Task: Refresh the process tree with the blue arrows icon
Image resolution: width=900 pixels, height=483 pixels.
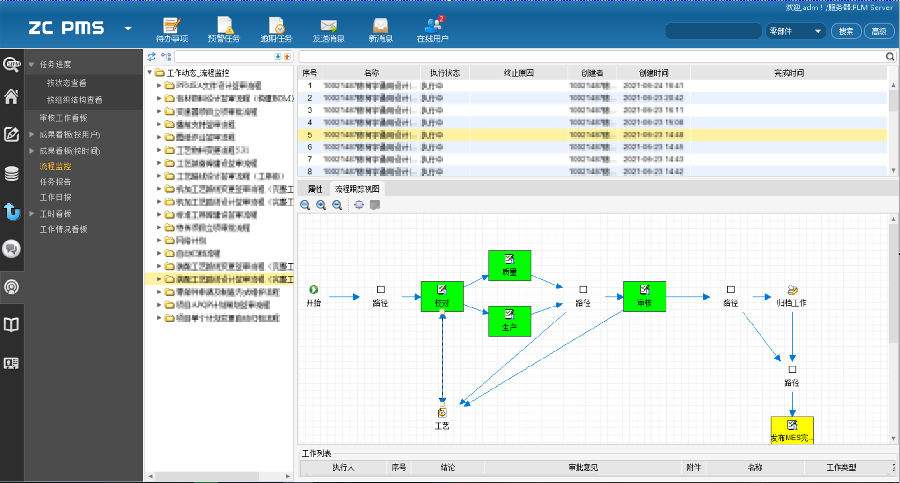Action: tap(152, 56)
